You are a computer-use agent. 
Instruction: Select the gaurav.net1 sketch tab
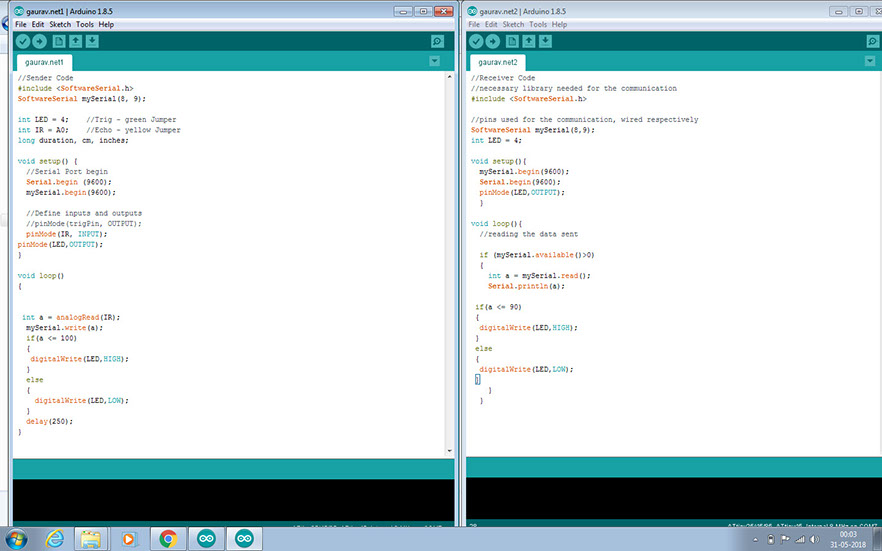pos(44,62)
